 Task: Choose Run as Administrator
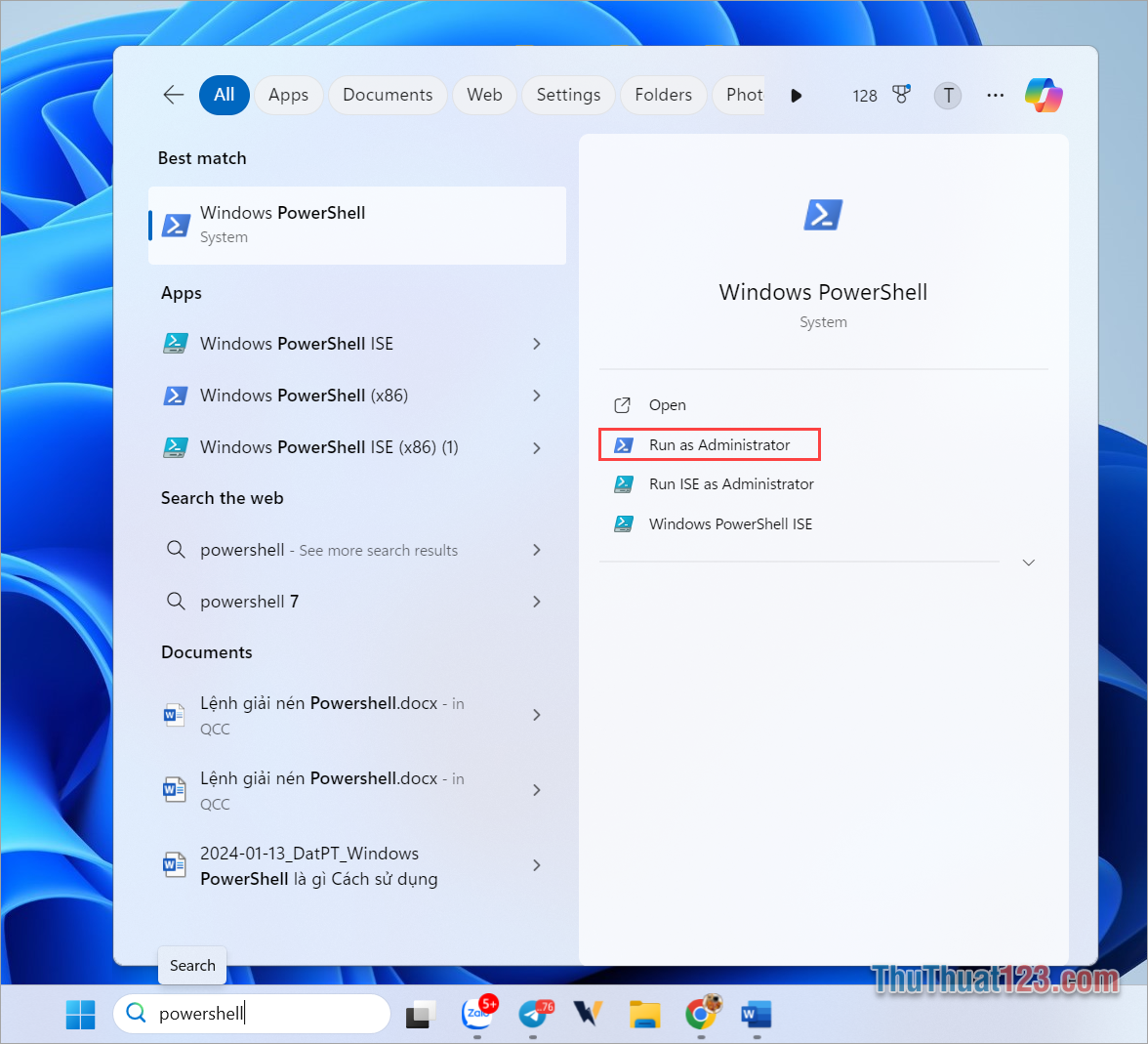tap(710, 444)
